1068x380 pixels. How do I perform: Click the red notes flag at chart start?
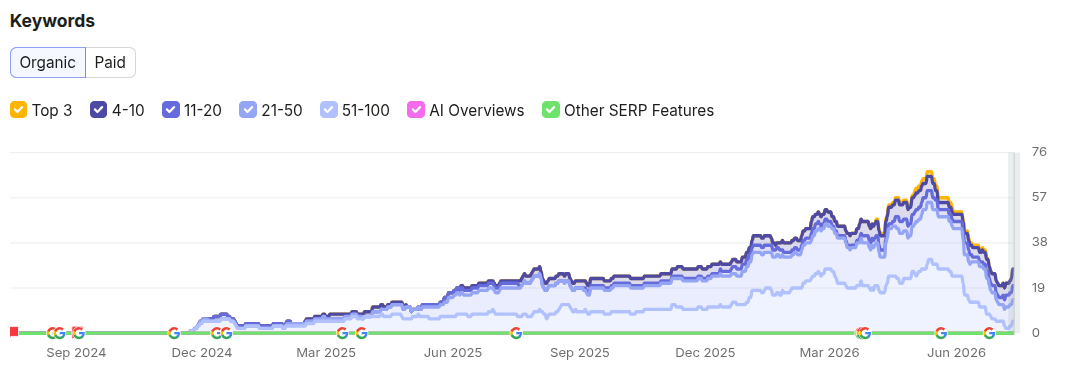14,332
